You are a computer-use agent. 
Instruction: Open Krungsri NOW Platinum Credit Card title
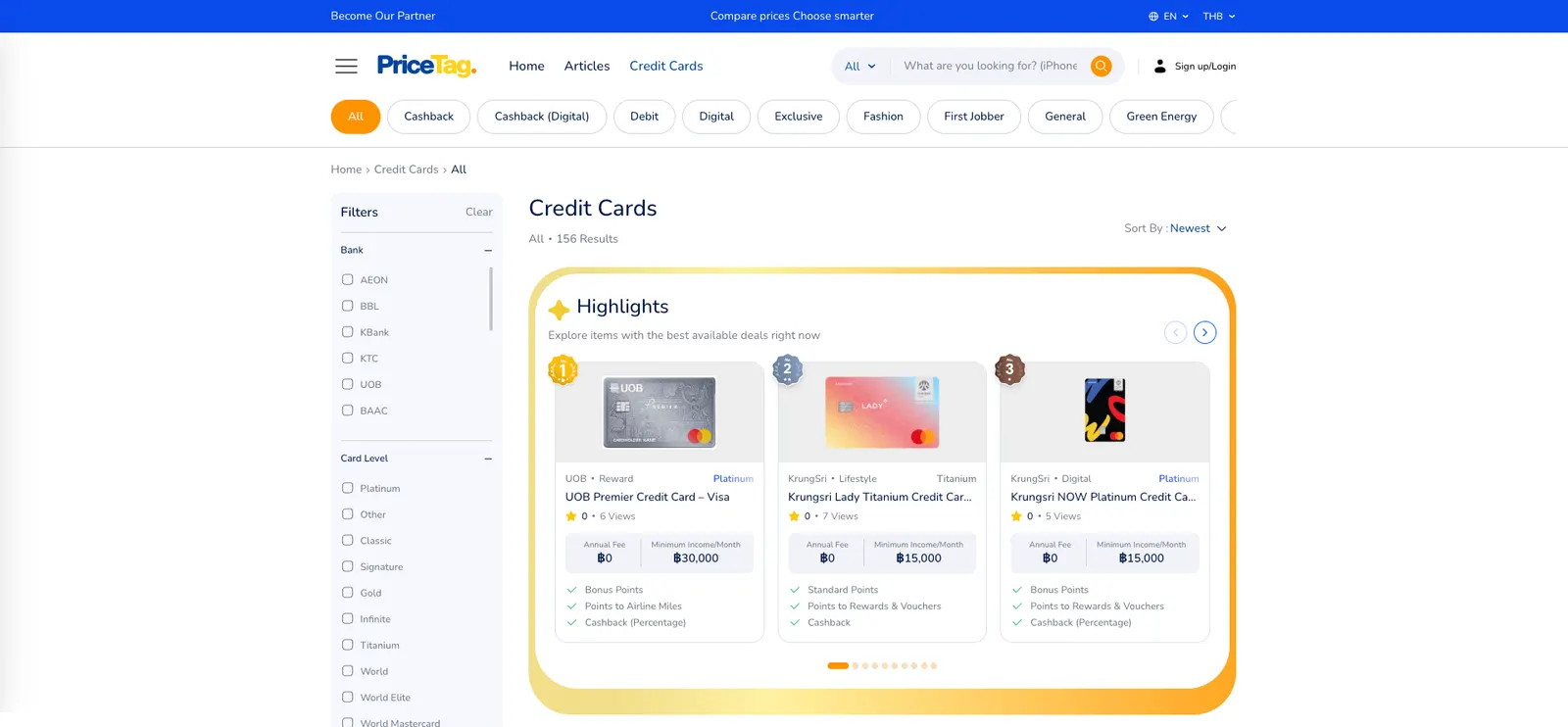[x=1103, y=497]
